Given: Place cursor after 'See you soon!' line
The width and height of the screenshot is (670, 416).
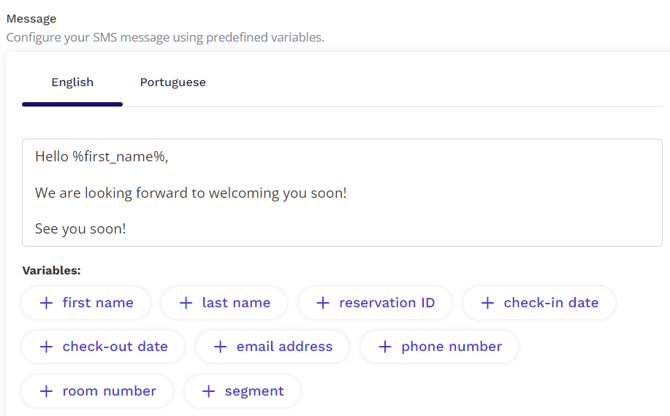Looking at the screenshot, I should (x=127, y=229).
